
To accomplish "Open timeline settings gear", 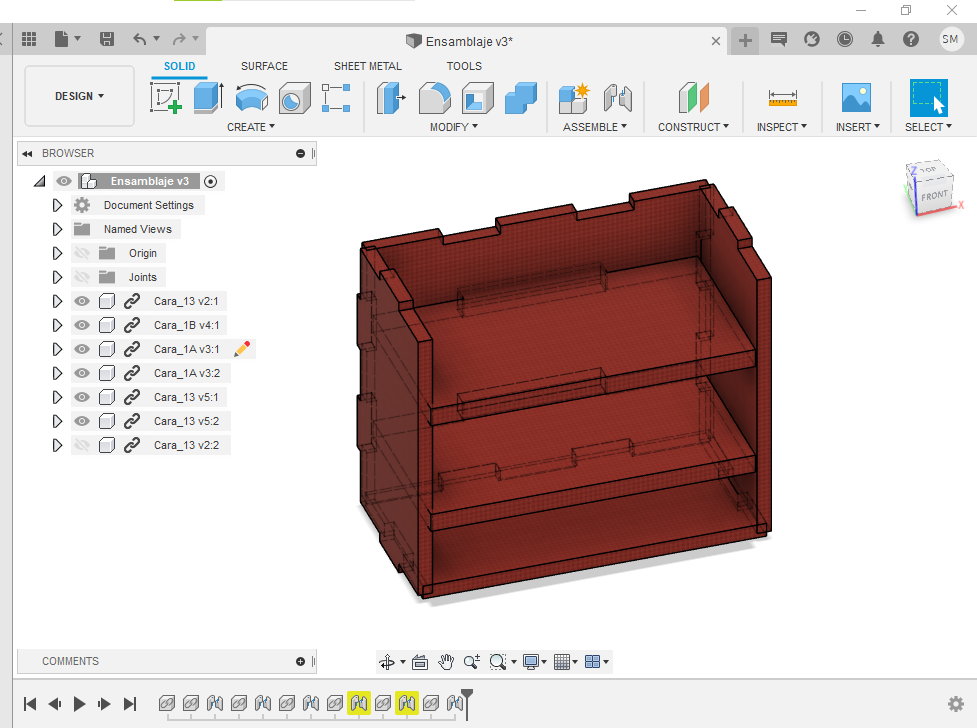I will [x=955, y=704].
